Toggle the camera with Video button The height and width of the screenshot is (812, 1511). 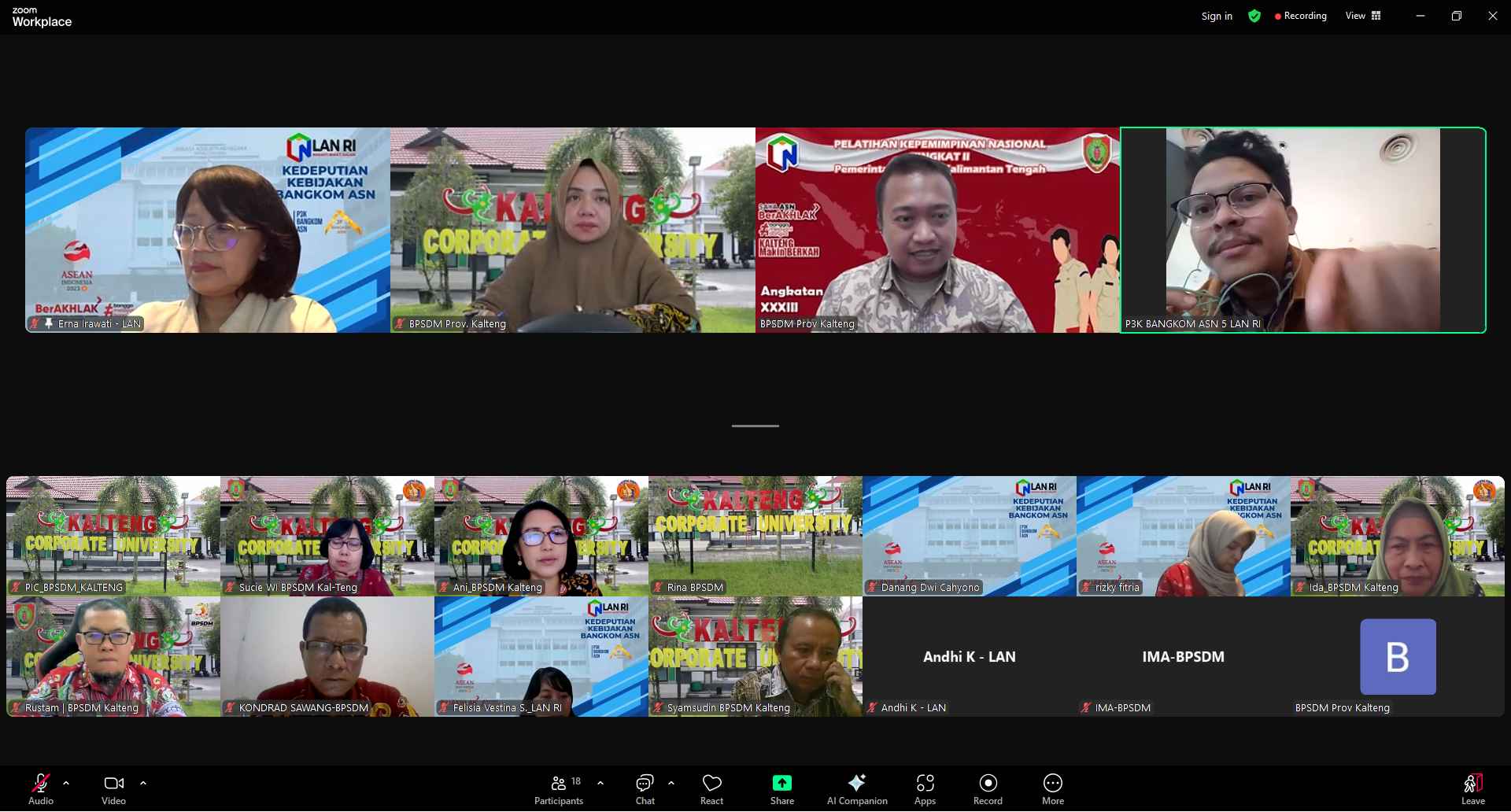pos(113,788)
